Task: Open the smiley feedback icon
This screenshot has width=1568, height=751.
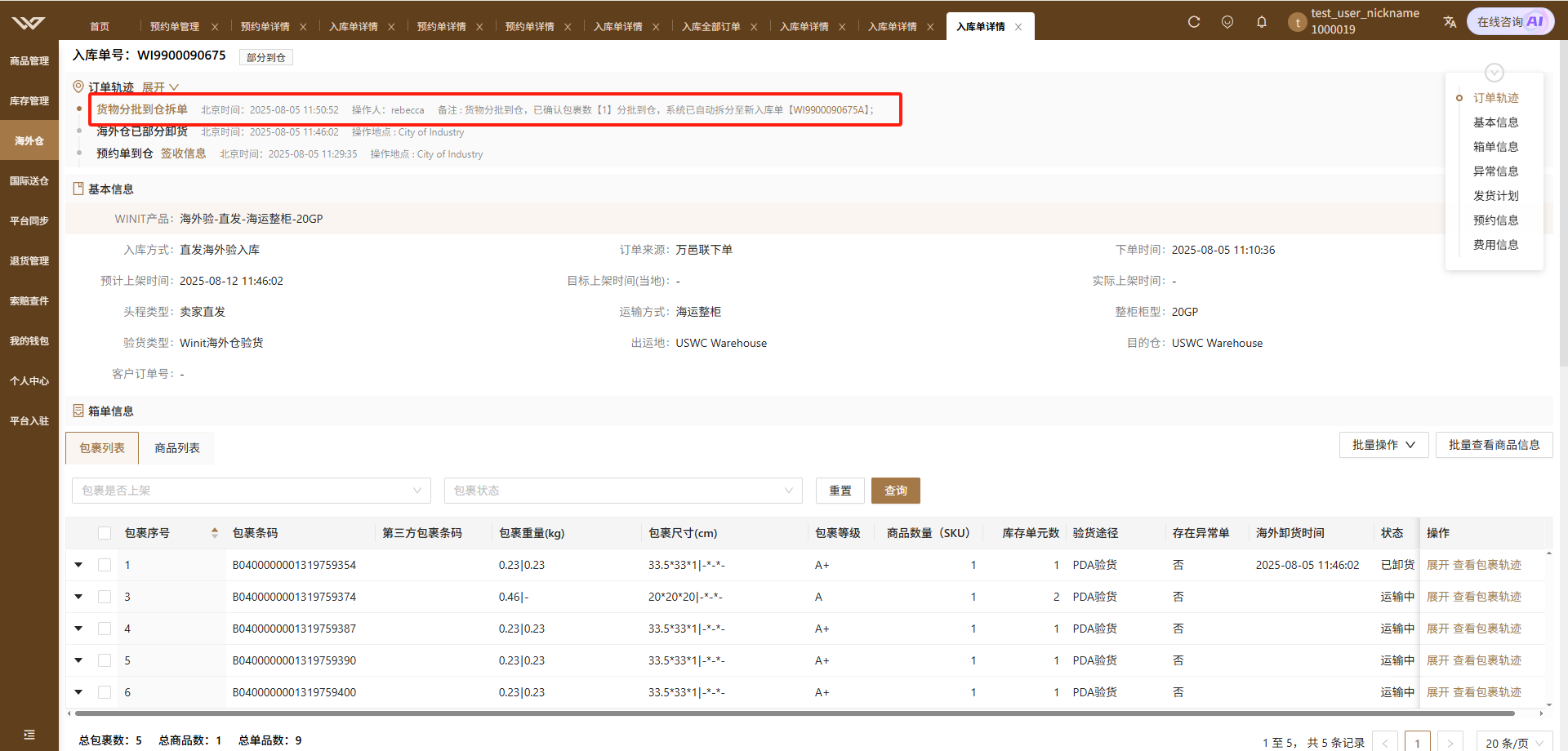Action: coord(1227,22)
